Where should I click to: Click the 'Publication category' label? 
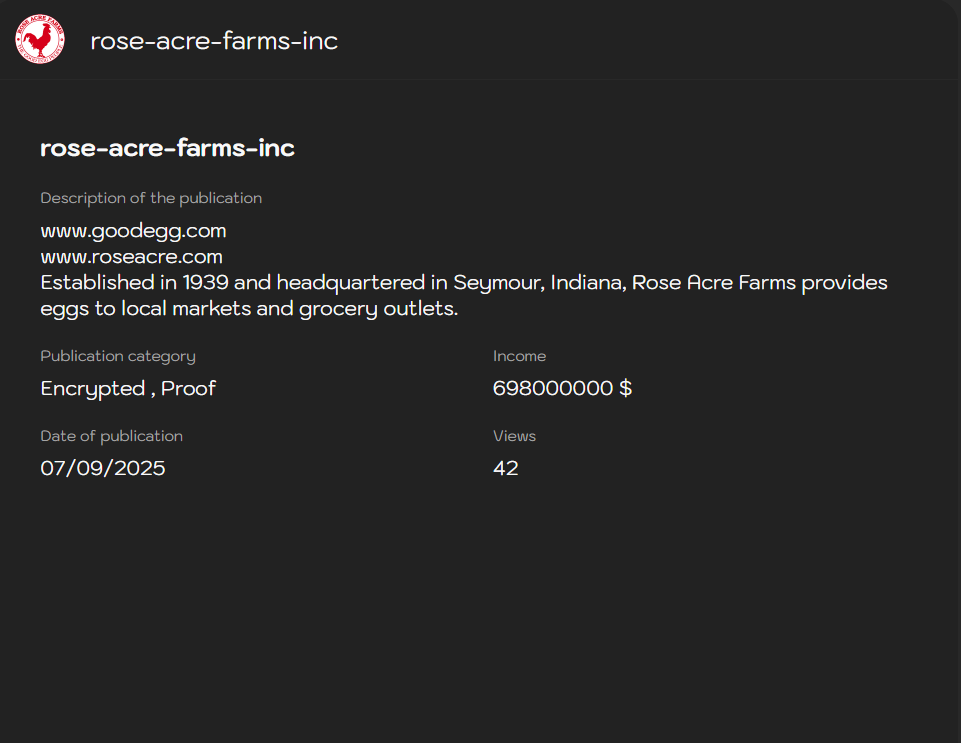click(x=118, y=356)
